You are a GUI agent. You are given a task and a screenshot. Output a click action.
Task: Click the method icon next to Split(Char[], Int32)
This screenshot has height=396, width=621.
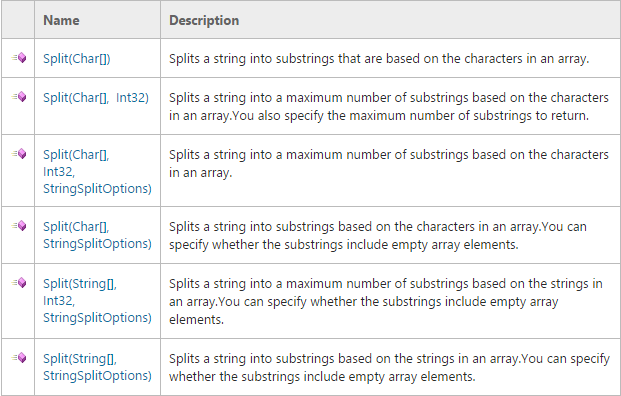coord(19,97)
